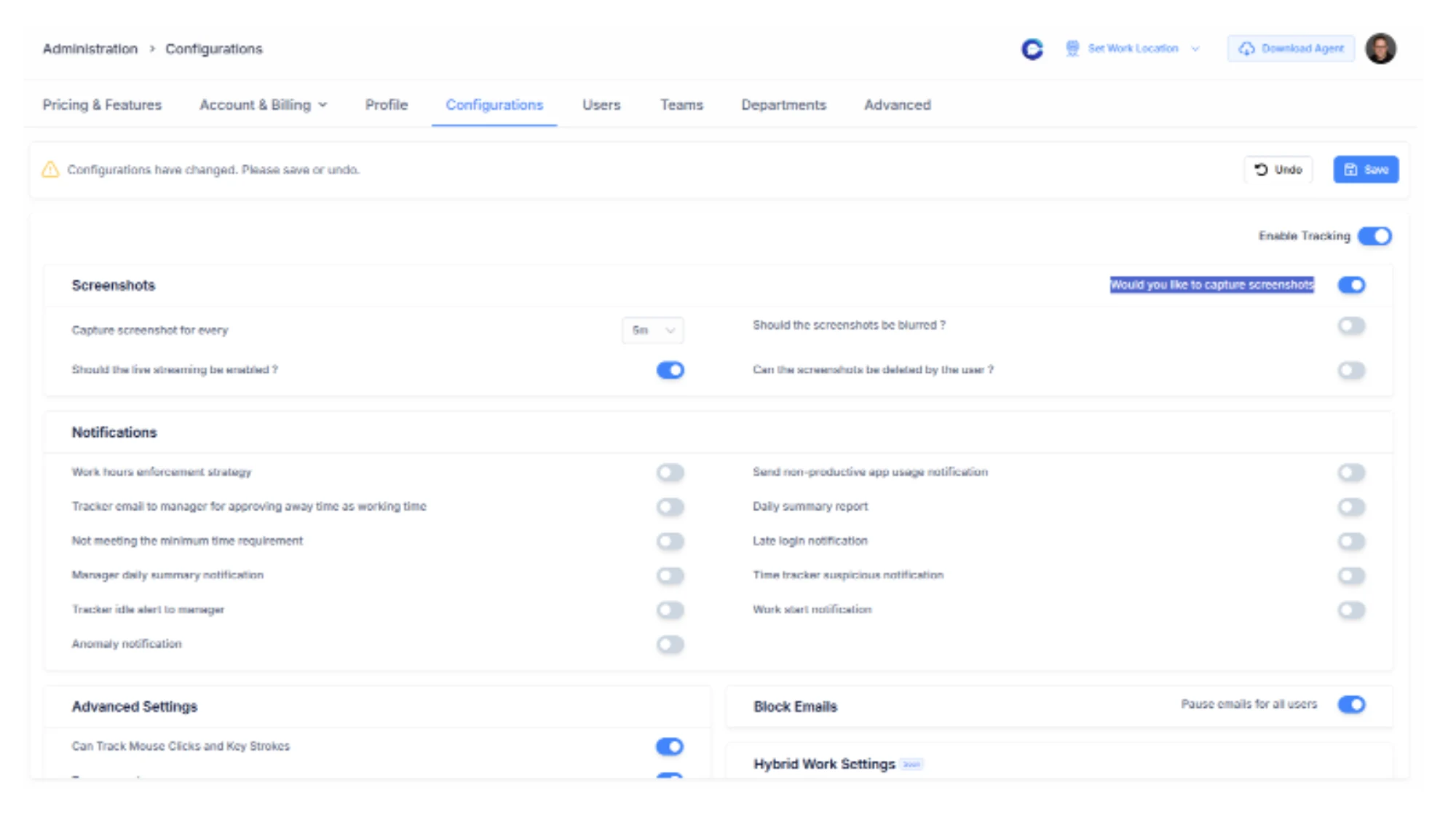Enable screenshot blurring toggle
Screen dimensions: 1456x820
1351,326
